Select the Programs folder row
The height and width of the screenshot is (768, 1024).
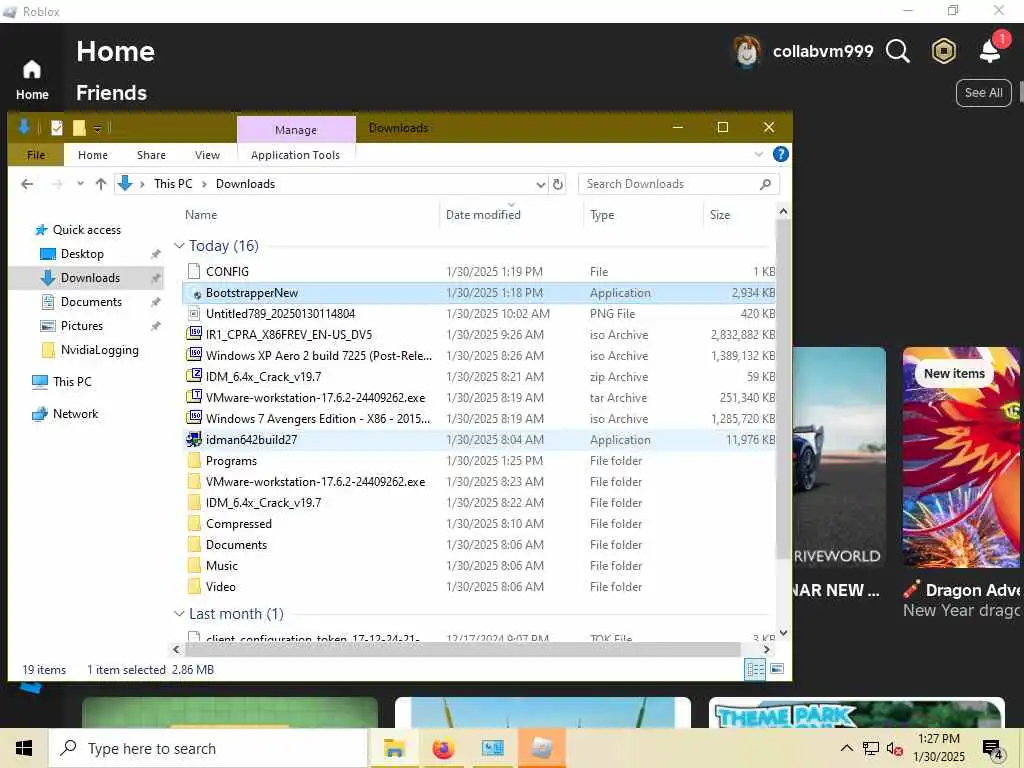(479, 461)
